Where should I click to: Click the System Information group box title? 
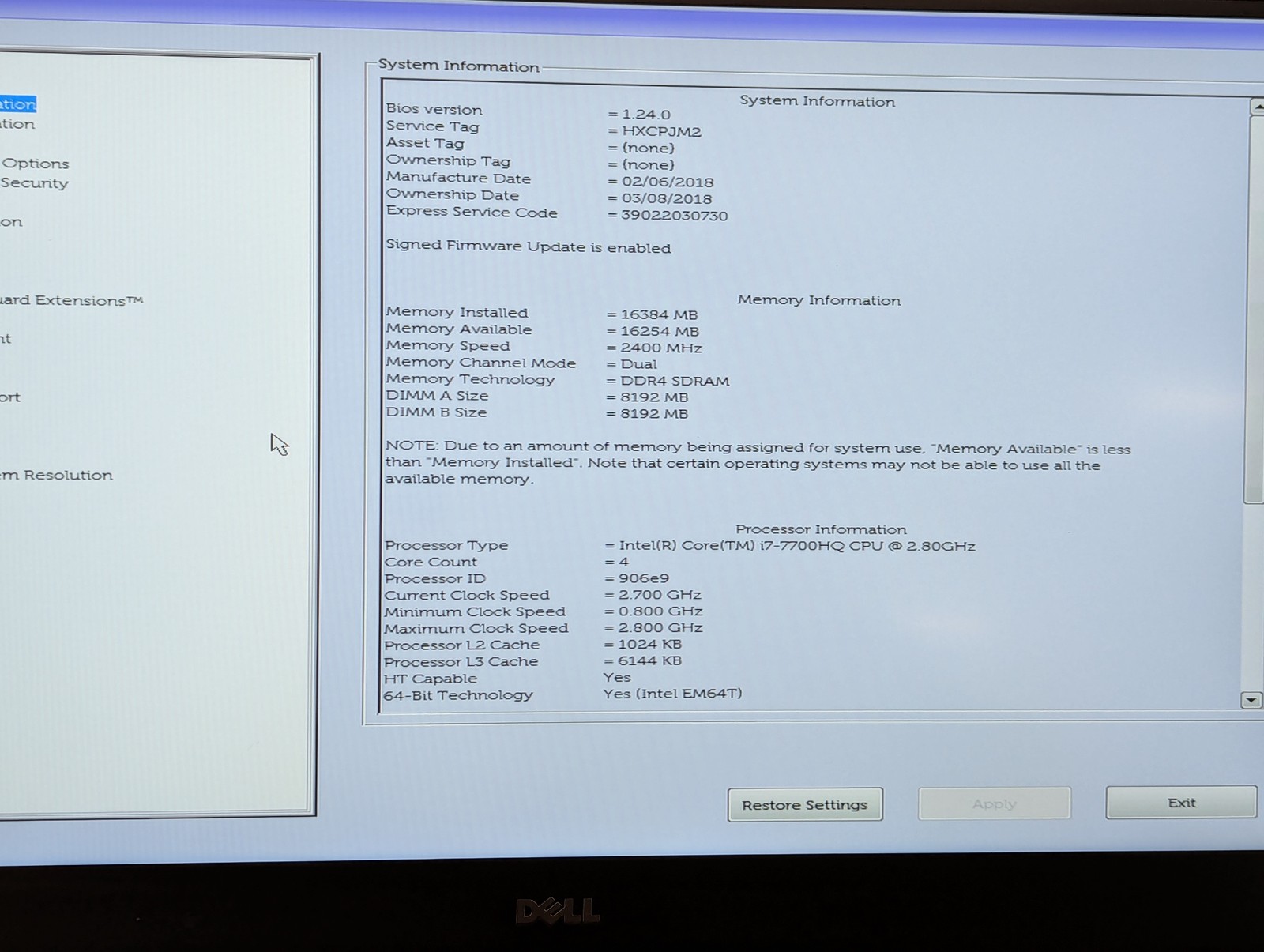(x=459, y=66)
